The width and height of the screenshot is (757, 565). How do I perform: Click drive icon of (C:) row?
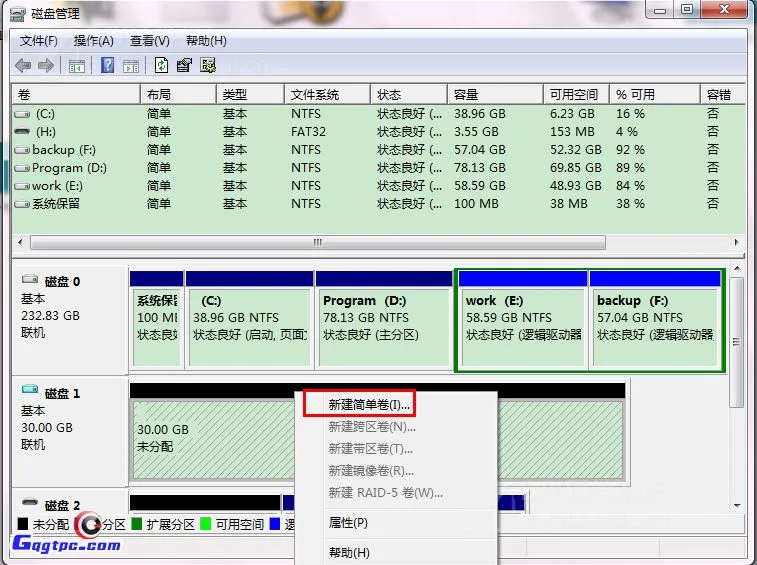(22, 114)
